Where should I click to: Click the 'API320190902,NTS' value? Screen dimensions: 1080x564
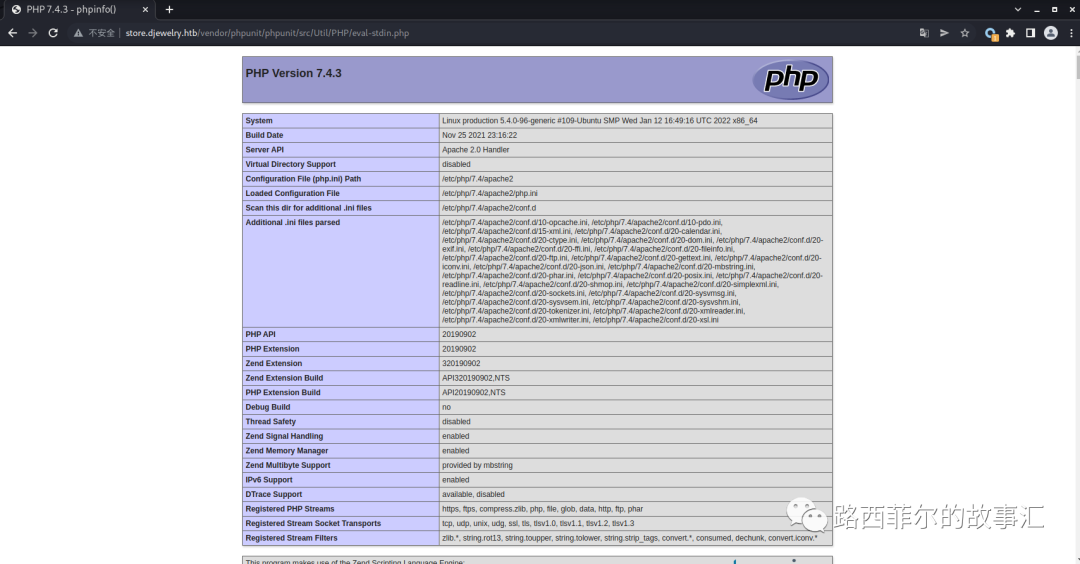click(x=476, y=377)
